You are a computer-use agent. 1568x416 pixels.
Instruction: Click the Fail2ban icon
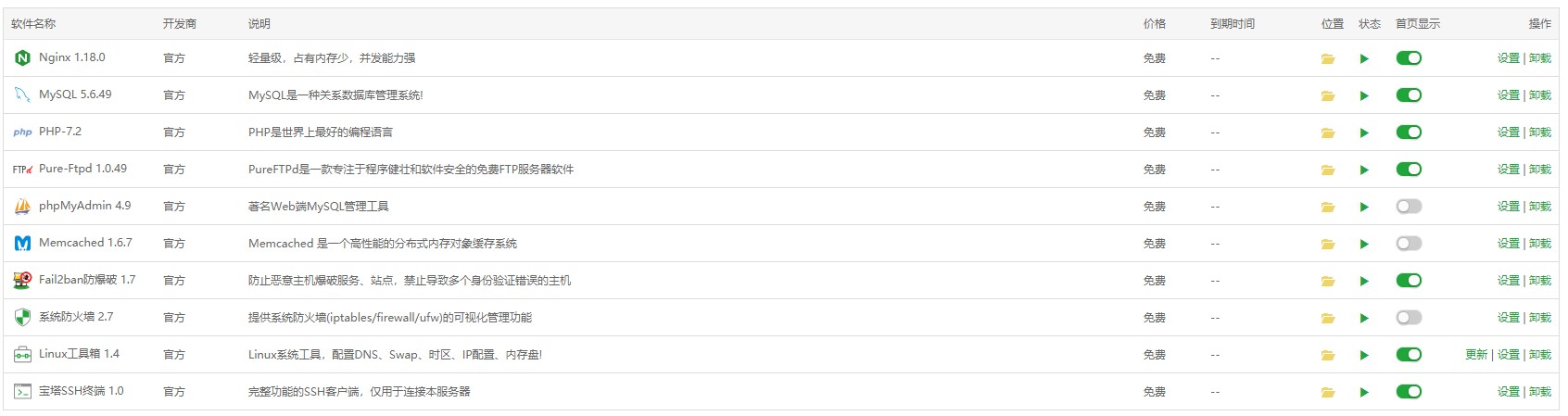point(22,281)
